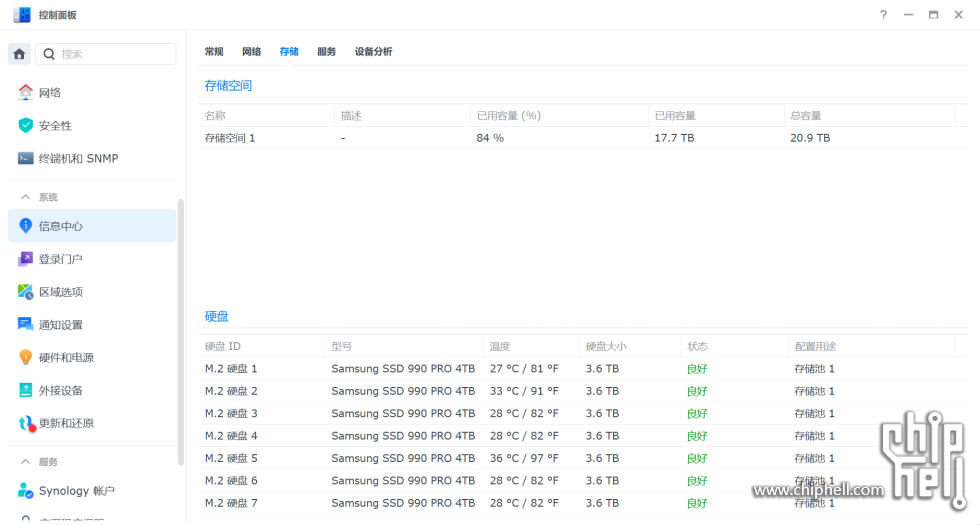Open 终端机和 SNMP terminal icon

click(26, 159)
